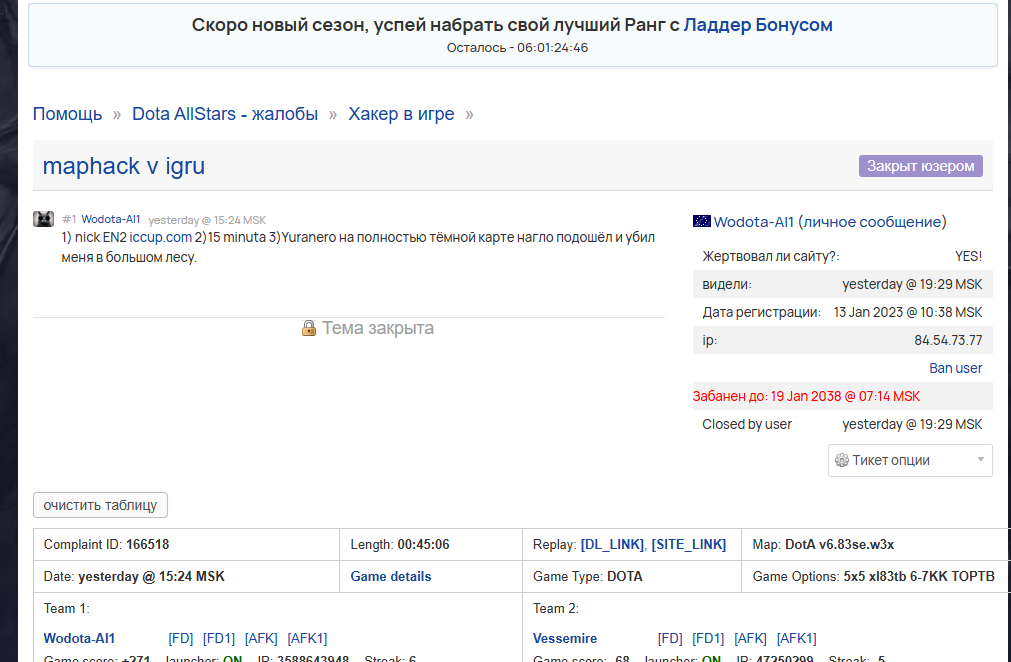1011x662 pixels.
Task: Open the Wodota-AI1 author link in post #1
Action: pyautogui.click(x=110, y=219)
